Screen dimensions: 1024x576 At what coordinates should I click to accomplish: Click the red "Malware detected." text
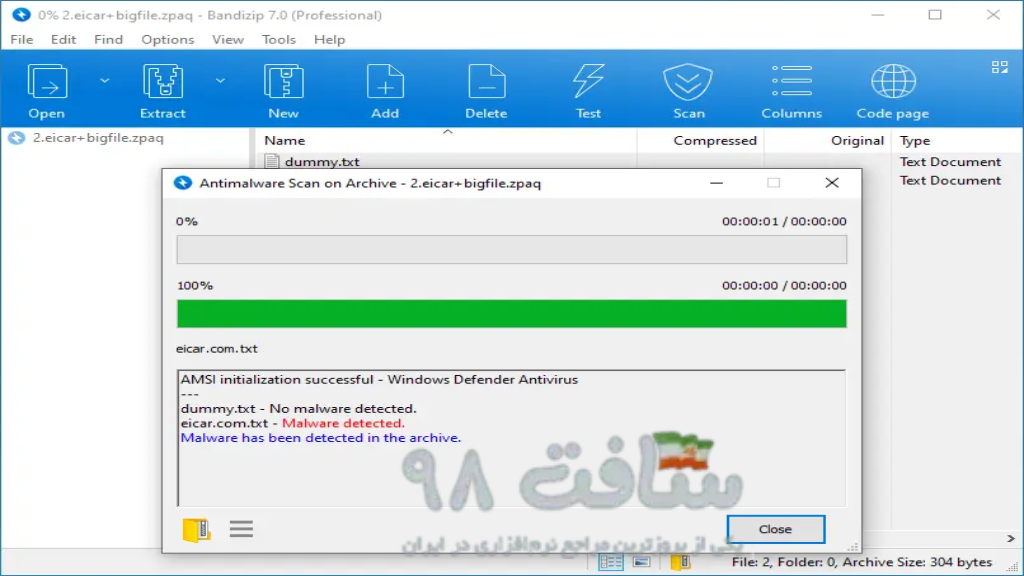[x=344, y=423]
